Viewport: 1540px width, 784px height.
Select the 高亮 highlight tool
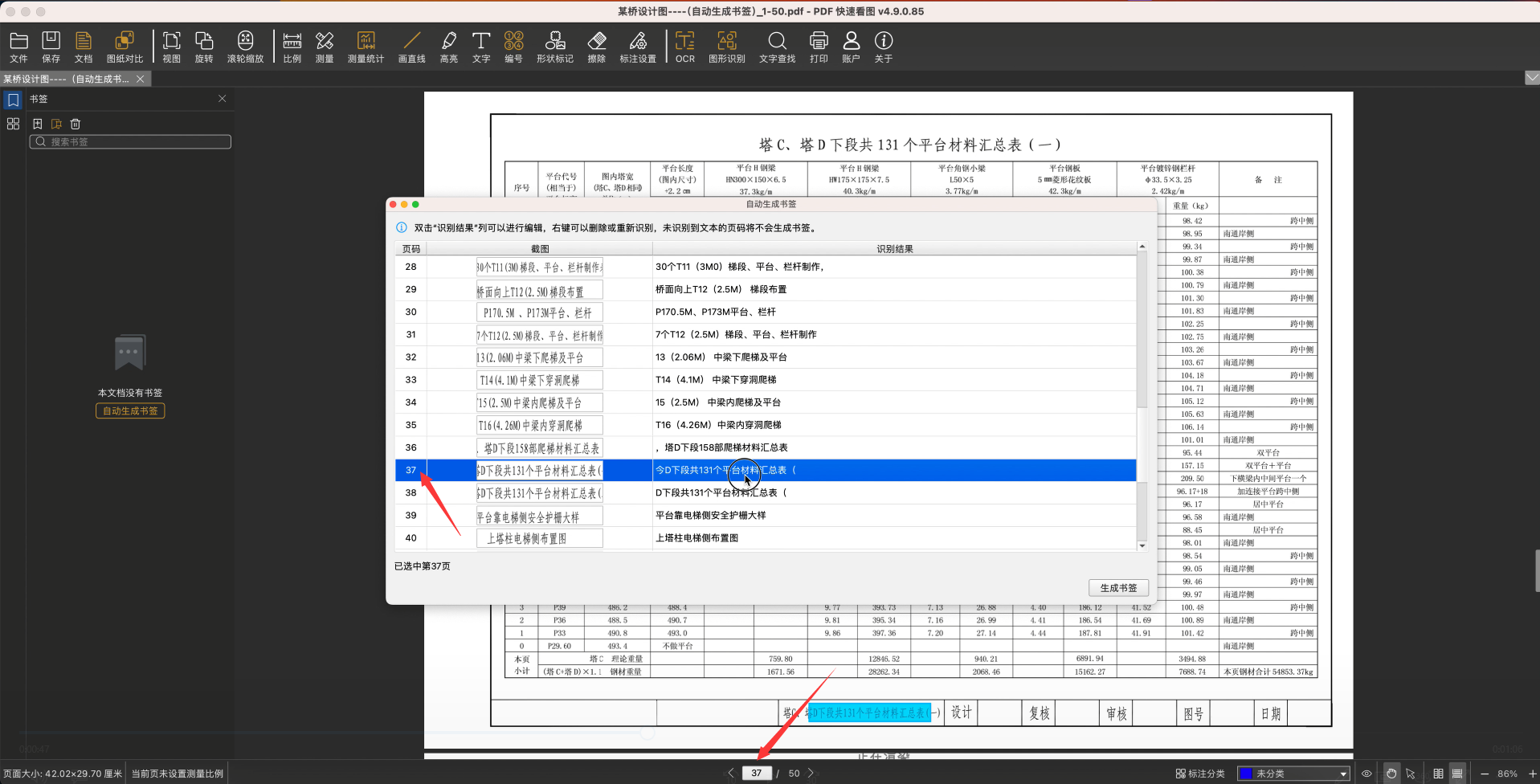(x=448, y=47)
